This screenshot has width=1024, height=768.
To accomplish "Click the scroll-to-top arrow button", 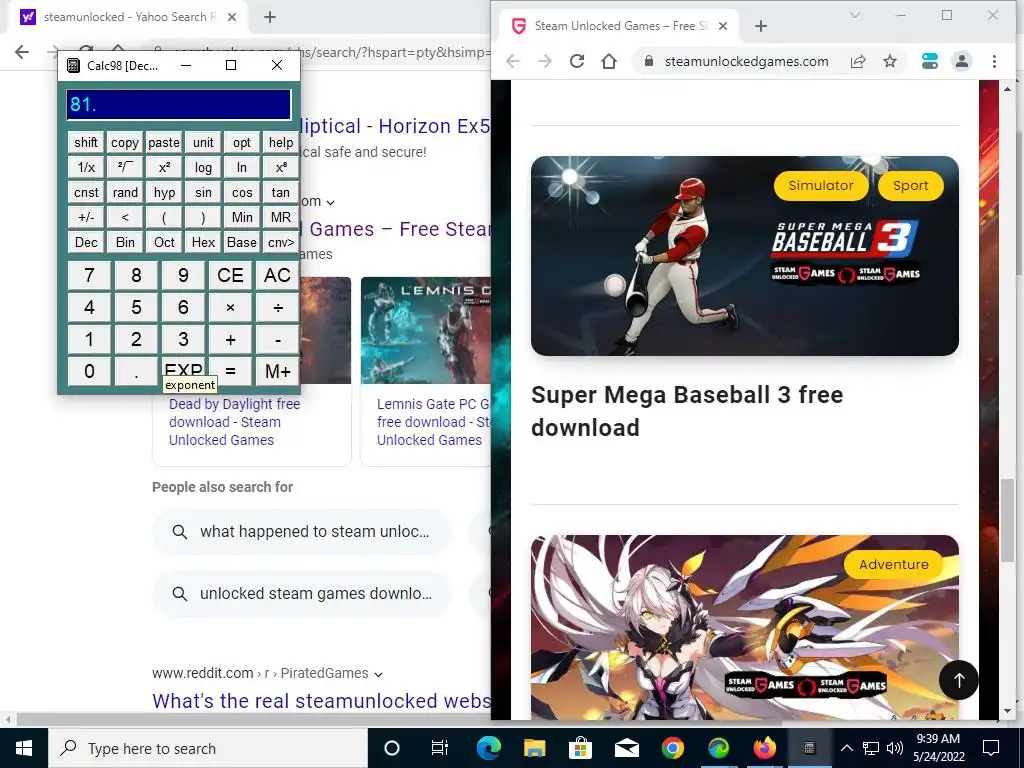I will 959,680.
